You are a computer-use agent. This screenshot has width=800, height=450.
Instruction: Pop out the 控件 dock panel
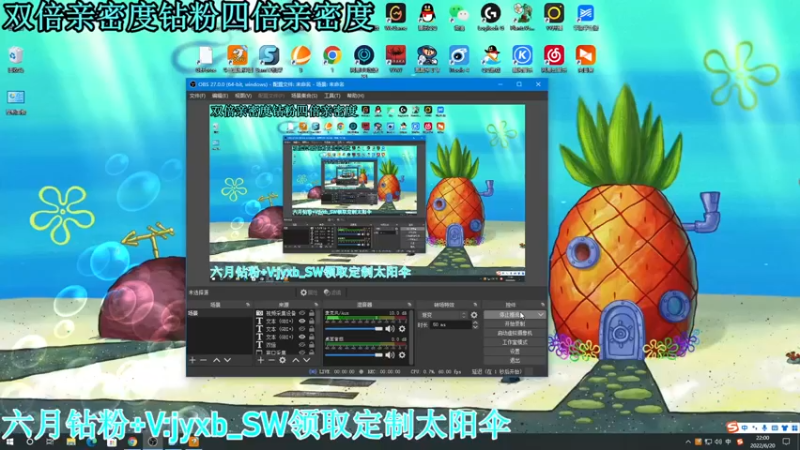tap(542, 305)
